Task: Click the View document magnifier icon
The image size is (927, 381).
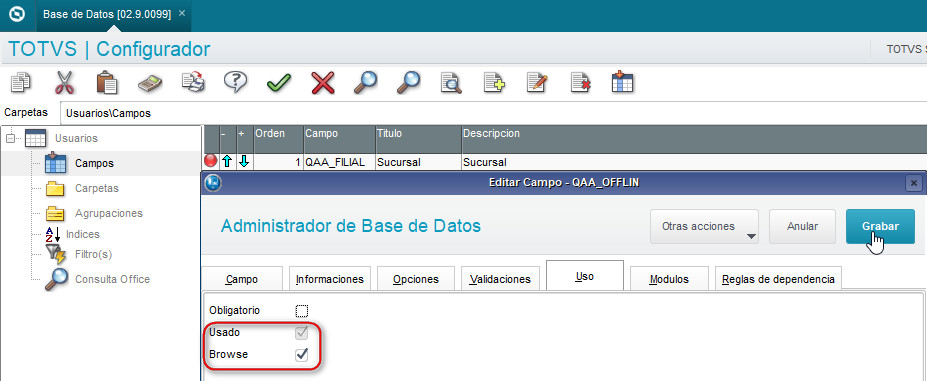Action: point(451,82)
